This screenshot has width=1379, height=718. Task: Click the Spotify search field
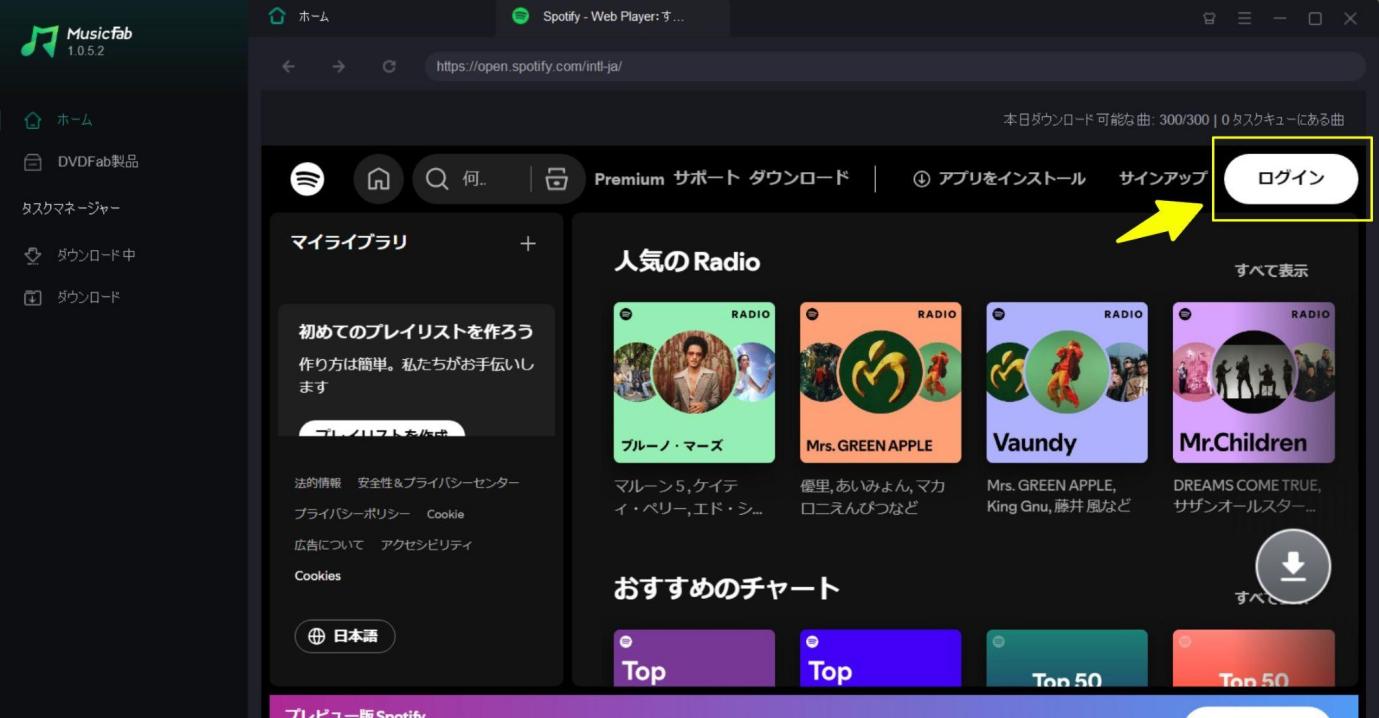pyautogui.click(x=470, y=180)
